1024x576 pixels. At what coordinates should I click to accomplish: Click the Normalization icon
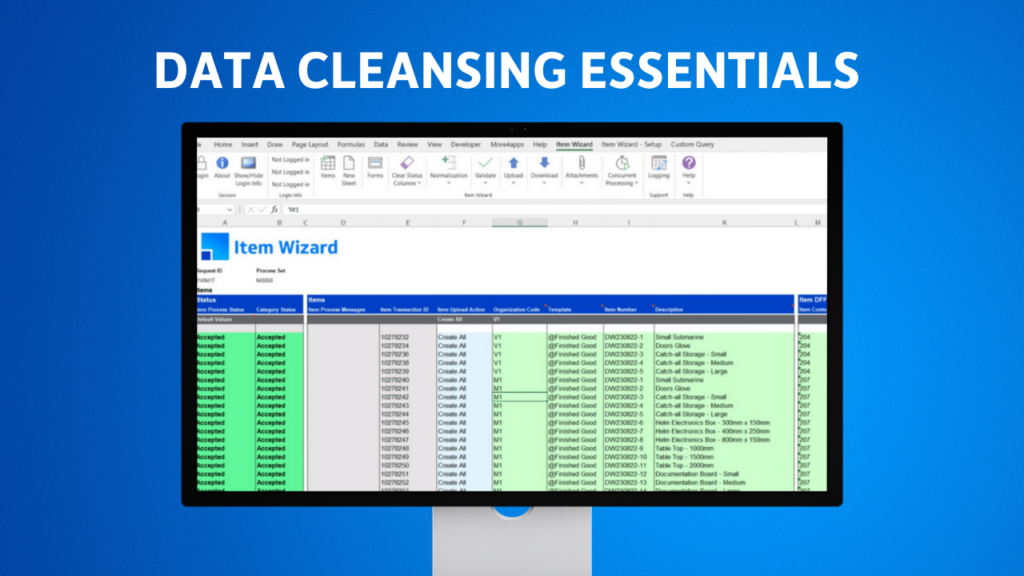448,163
